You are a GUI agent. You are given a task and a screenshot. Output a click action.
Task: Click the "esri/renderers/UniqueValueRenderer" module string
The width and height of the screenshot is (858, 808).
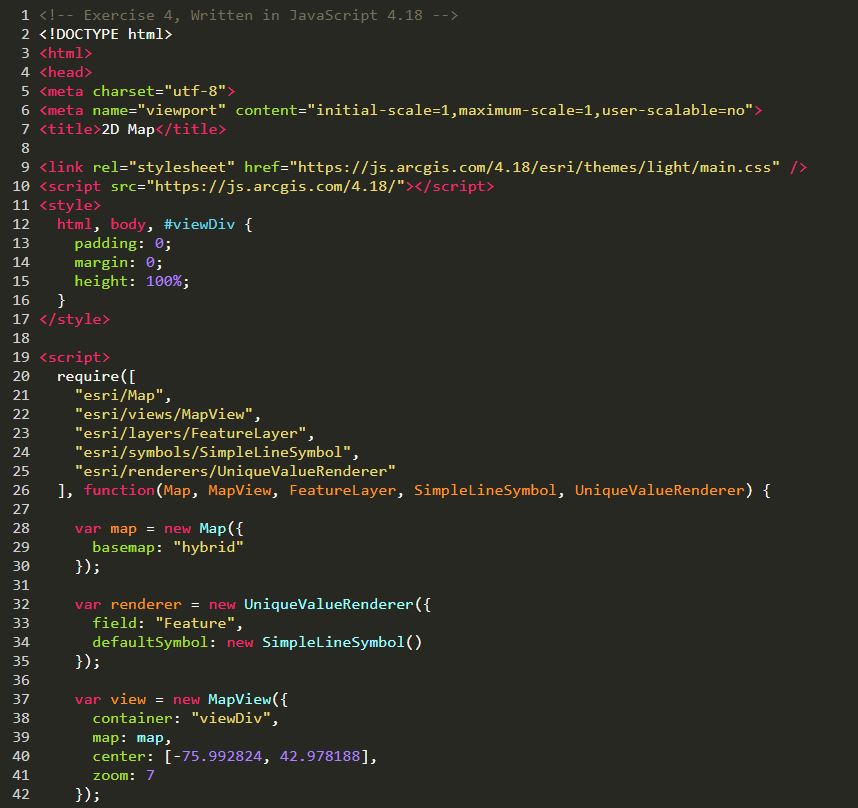click(235, 471)
